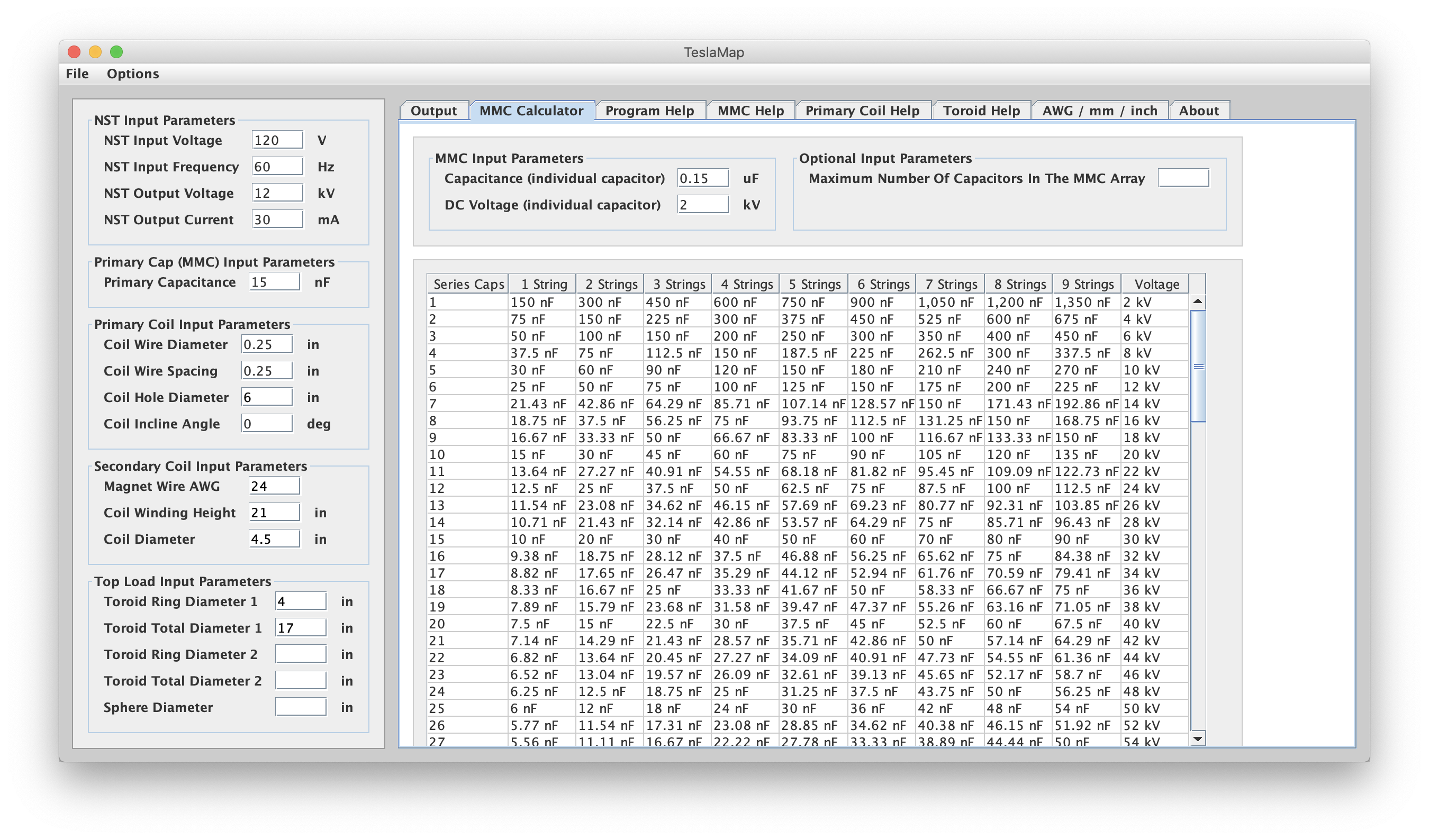
Task: Click the Program Help tab
Action: pos(651,110)
